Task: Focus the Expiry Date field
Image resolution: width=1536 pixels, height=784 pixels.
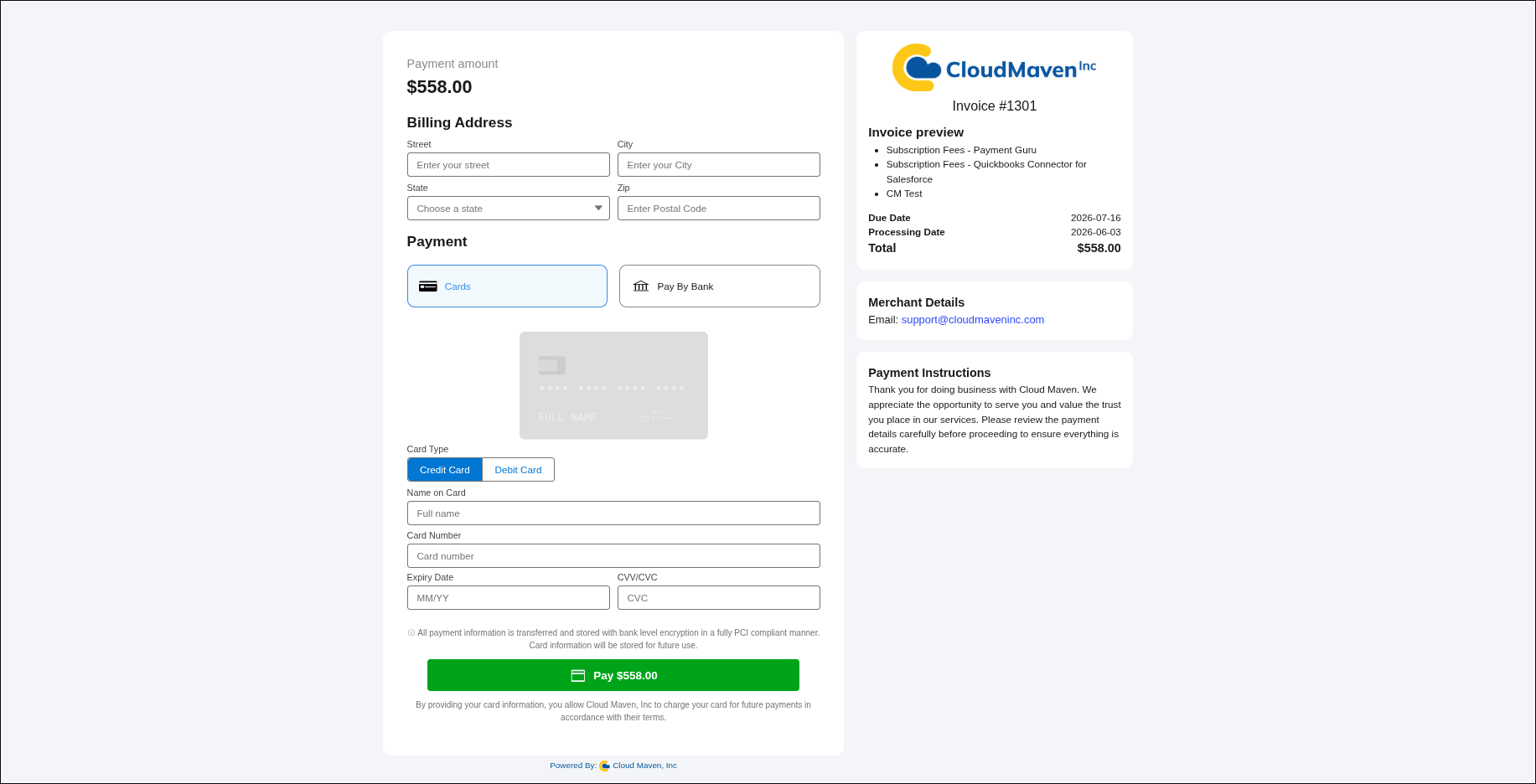Action: 509,598
